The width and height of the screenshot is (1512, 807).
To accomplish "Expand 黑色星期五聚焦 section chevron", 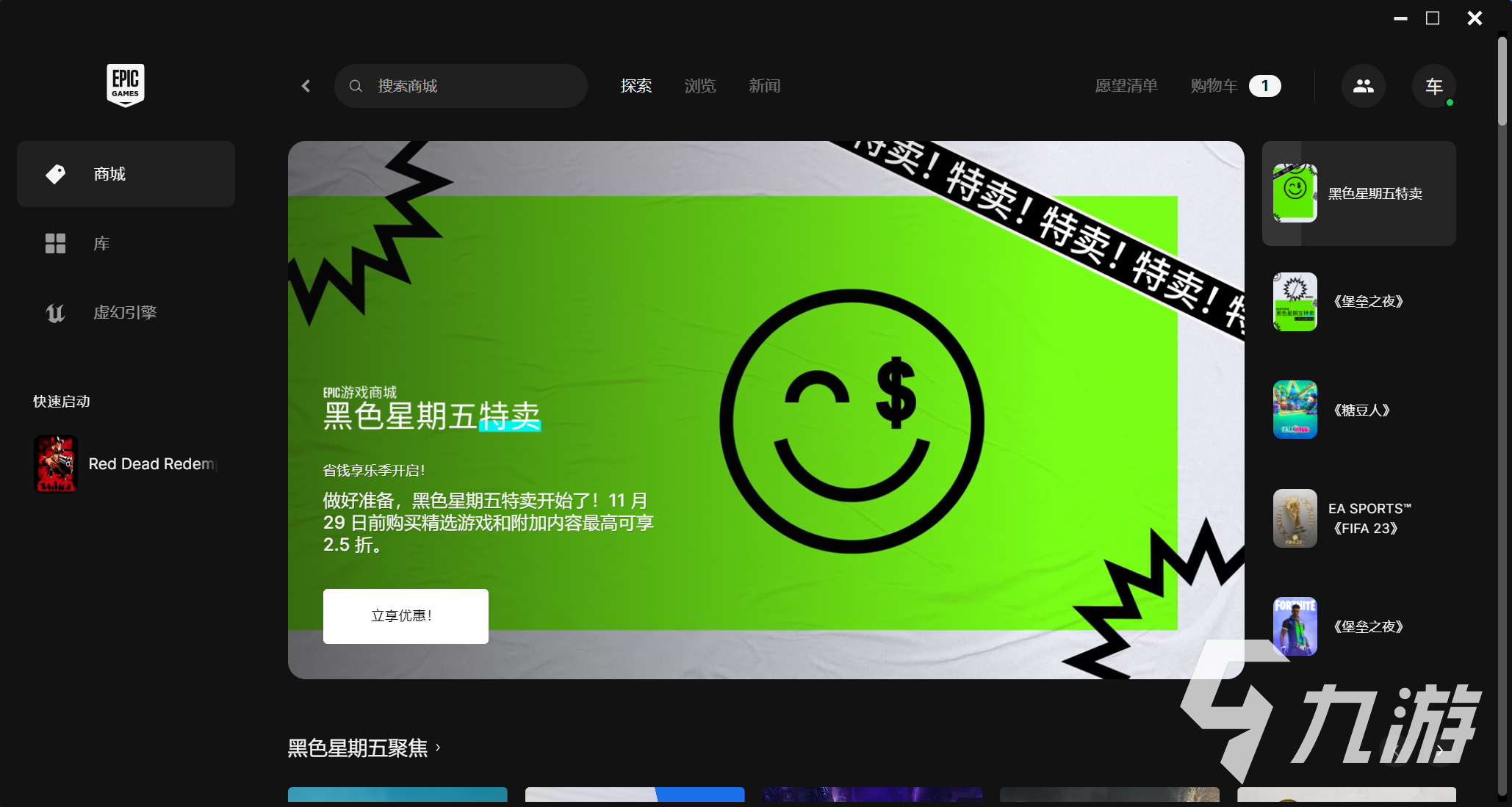I will click(438, 748).
